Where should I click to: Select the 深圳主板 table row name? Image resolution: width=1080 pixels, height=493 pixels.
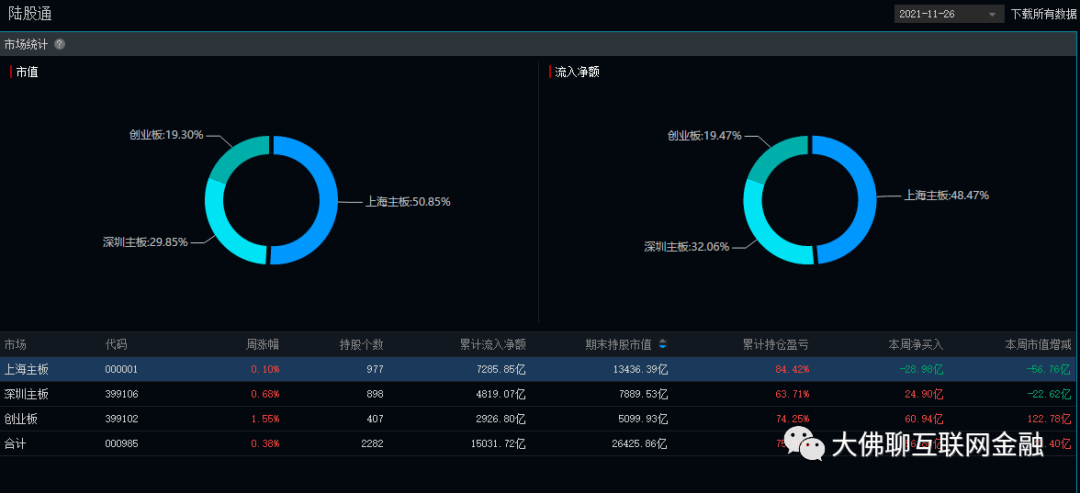(26, 395)
